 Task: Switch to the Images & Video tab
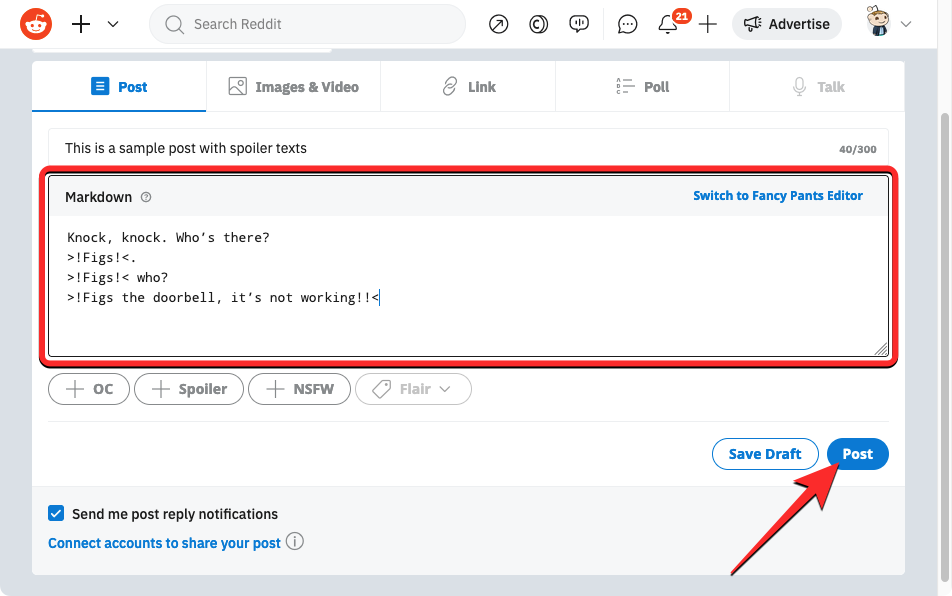click(293, 87)
